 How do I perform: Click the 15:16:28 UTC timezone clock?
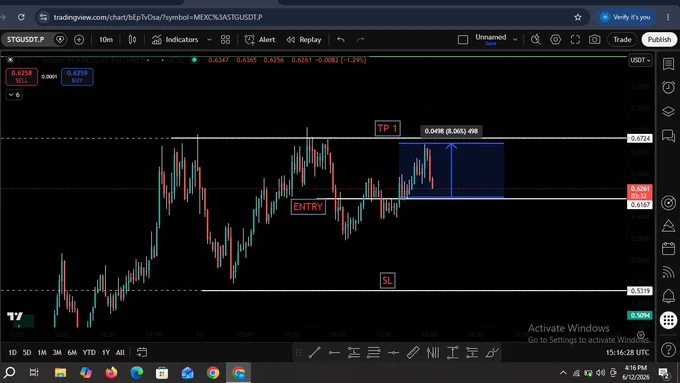[627, 352]
